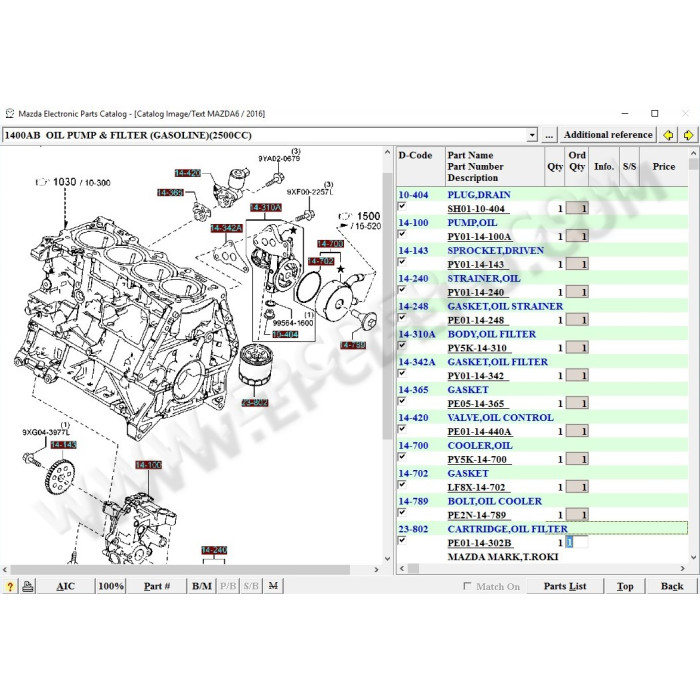Go to next catalog page with right arrow
This screenshot has width=700, height=700.
[688, 135]
